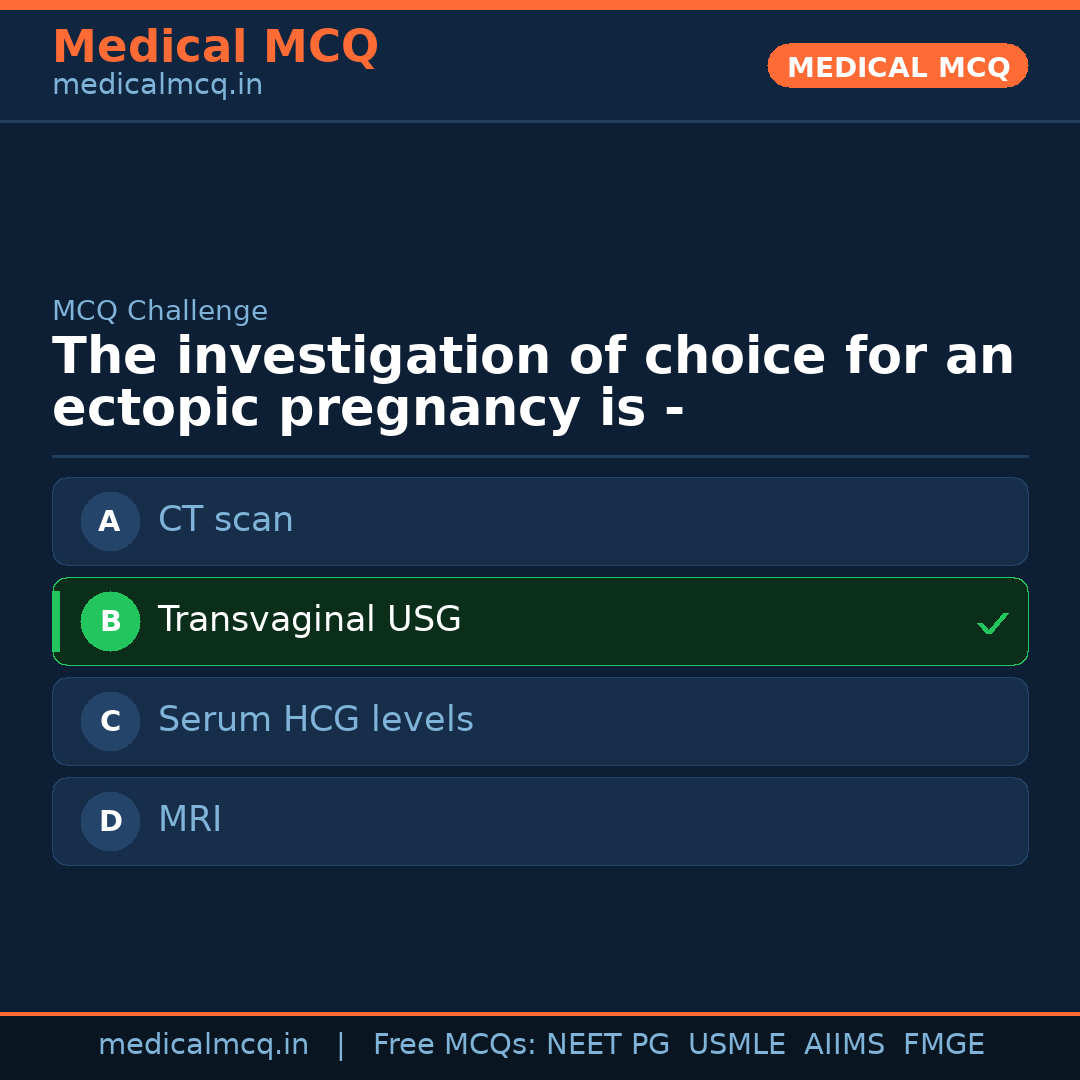1080x1080 pixels.
Task: Click the letter A circle badge
Action: [x=110, y=521]
